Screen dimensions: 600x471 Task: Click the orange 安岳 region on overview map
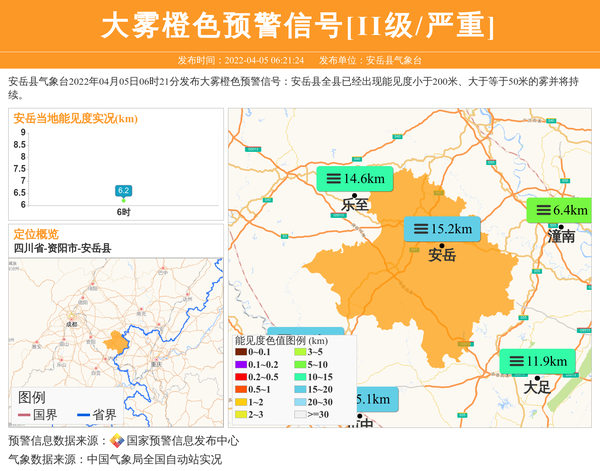point(115,342)
